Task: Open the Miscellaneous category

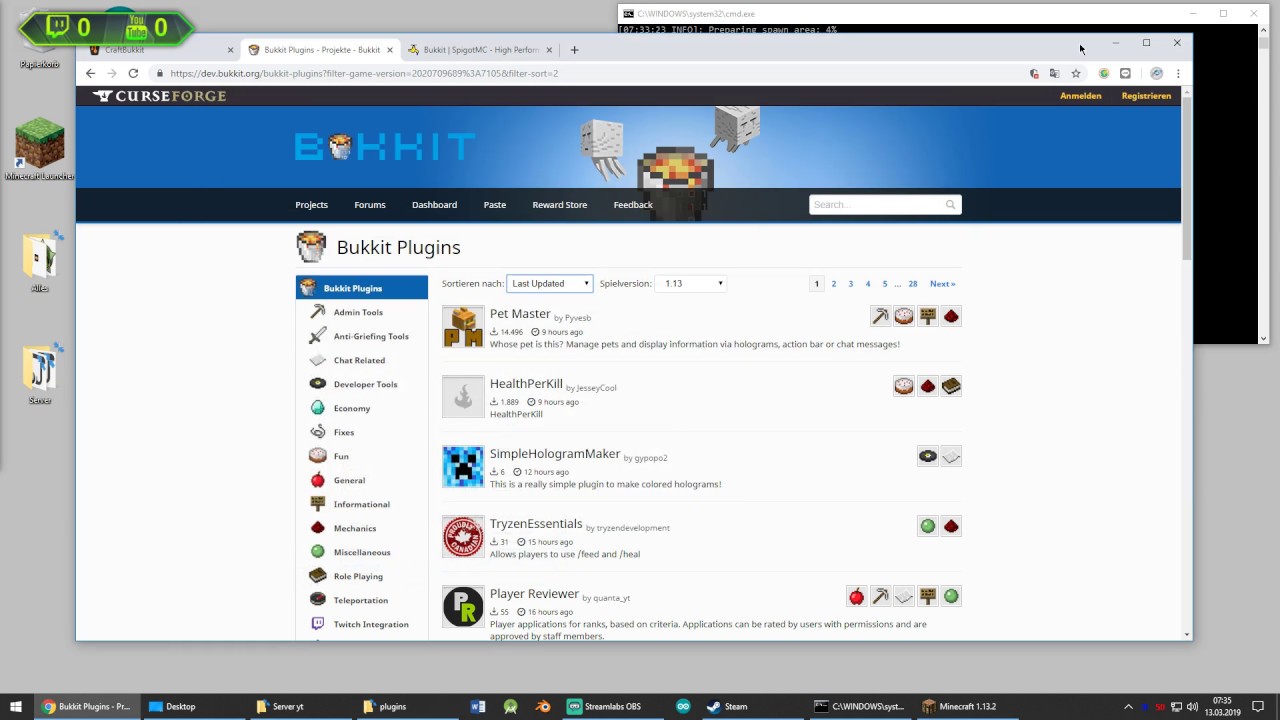Action: coord(362,552)
